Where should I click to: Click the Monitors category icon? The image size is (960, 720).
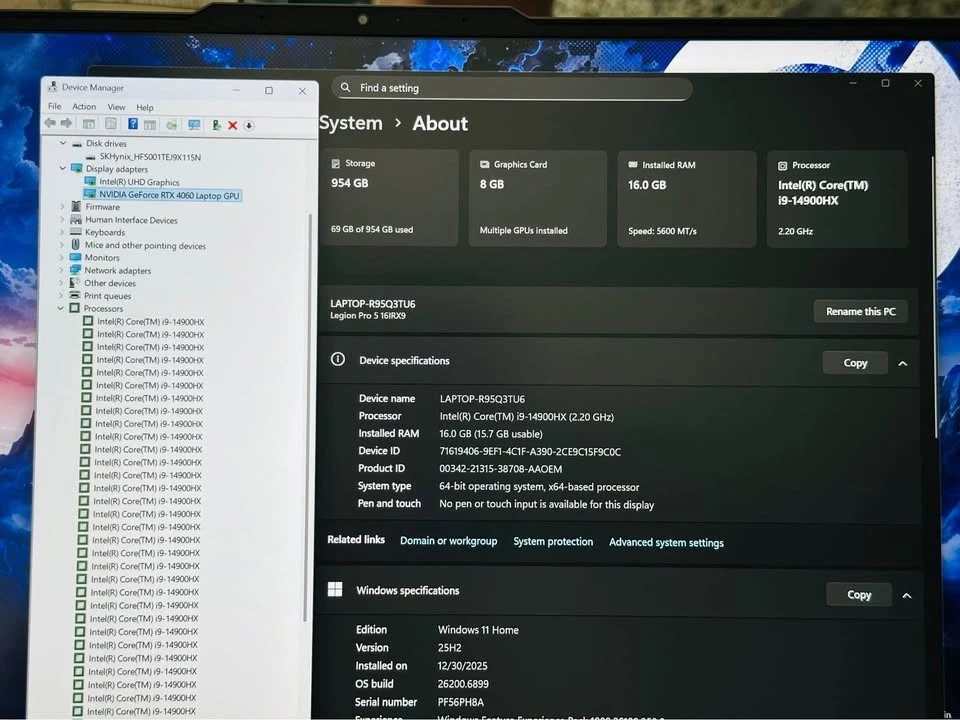75,257
